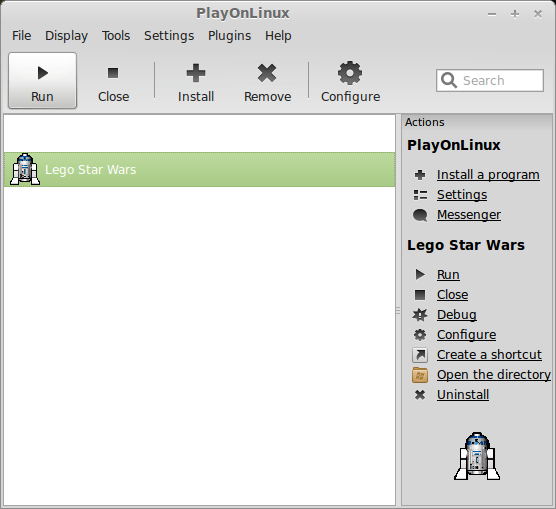Open Configure via toolbar gear icon
The width and height of the screenshot is (556, 509).
[350, 73]
